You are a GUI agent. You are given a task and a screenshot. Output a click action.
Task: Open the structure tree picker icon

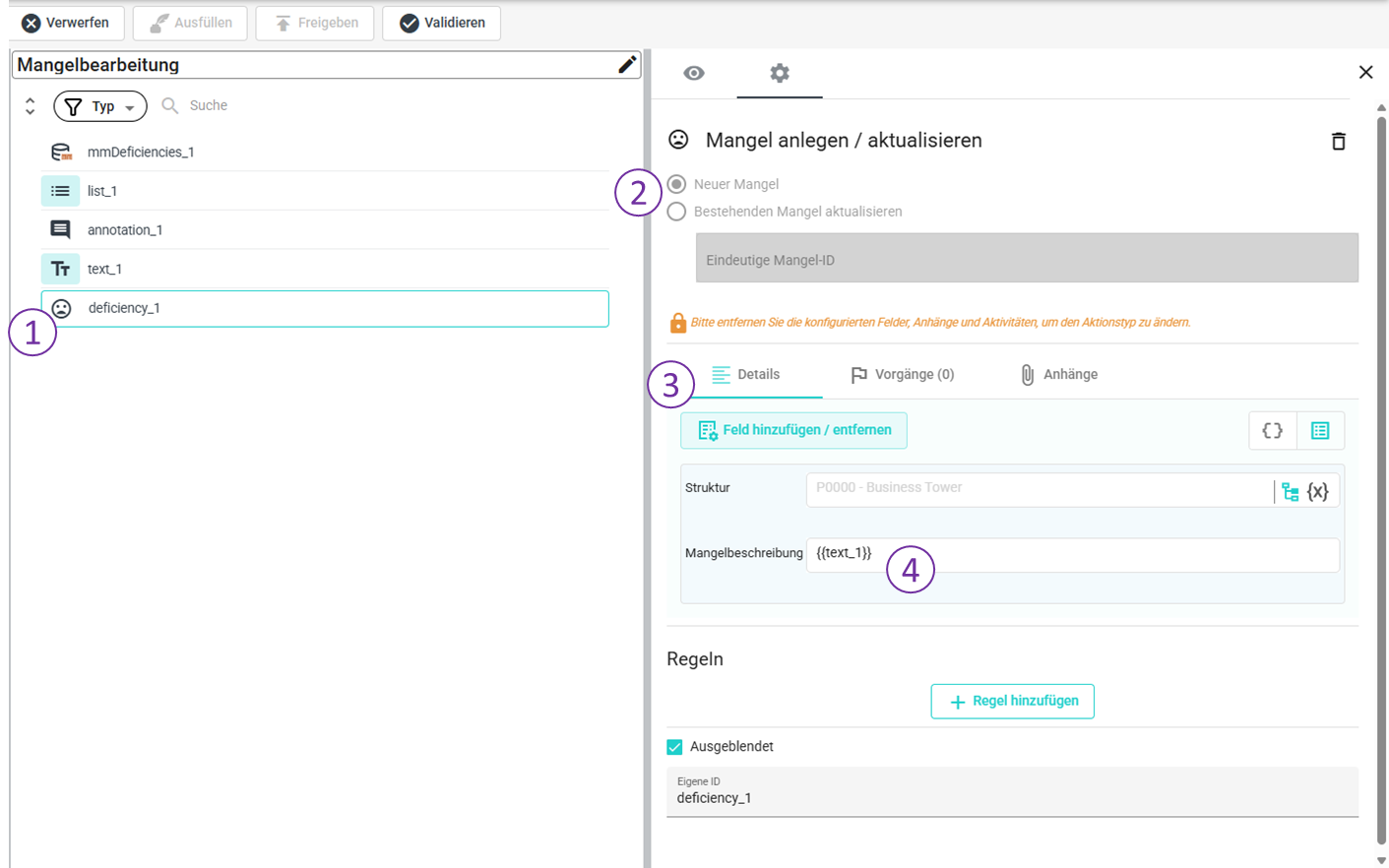pos(1291,491)
